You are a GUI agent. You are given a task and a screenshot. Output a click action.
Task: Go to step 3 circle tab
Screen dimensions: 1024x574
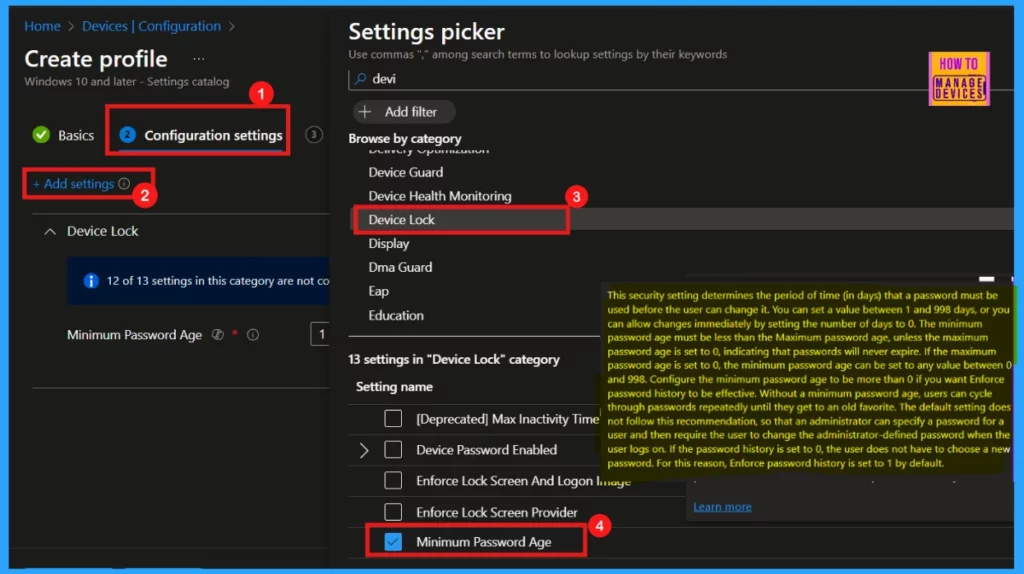tap(313, 135)
